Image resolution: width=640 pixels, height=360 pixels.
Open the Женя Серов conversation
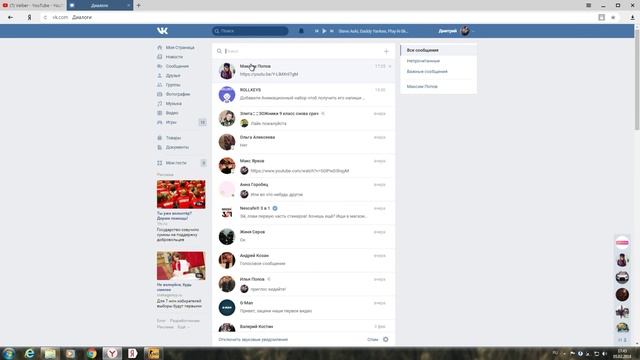303,236
